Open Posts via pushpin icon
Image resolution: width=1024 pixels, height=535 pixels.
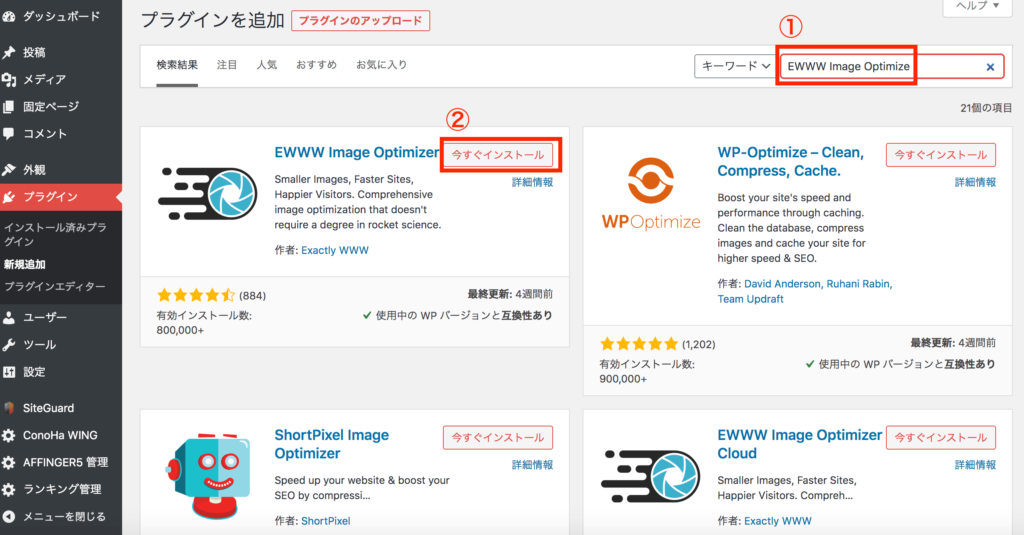(10, 52)
